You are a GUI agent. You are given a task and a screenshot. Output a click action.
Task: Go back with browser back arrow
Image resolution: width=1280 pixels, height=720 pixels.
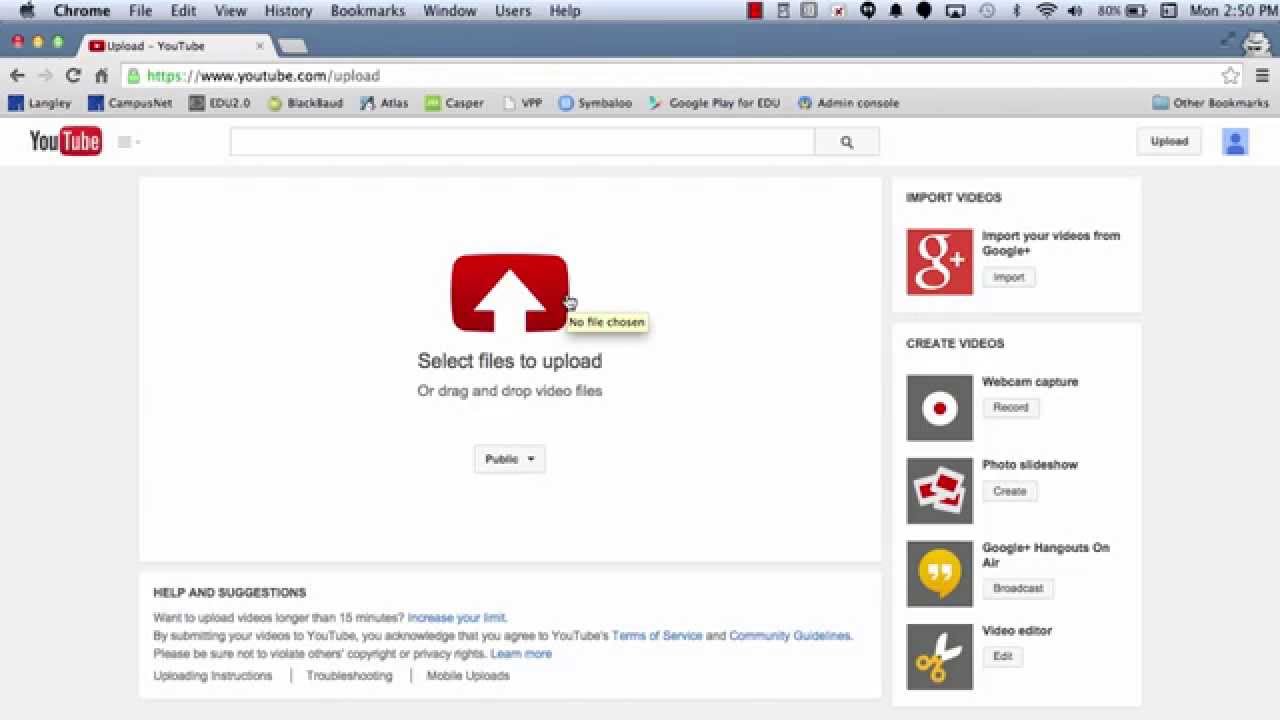point(17,76)
